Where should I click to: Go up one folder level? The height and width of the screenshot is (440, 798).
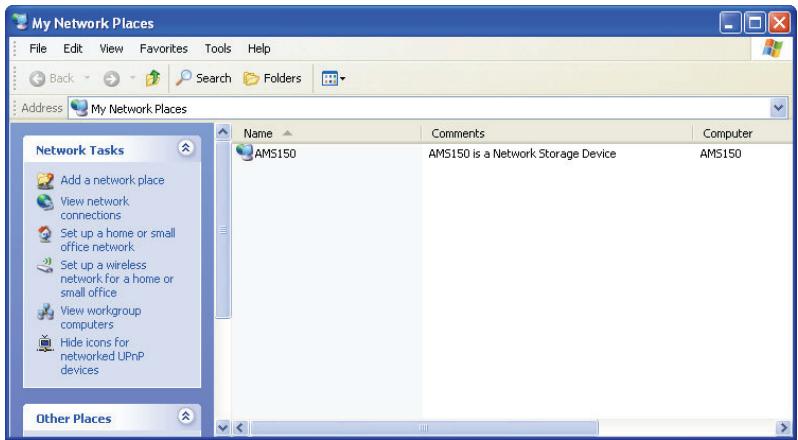(153, 78)
